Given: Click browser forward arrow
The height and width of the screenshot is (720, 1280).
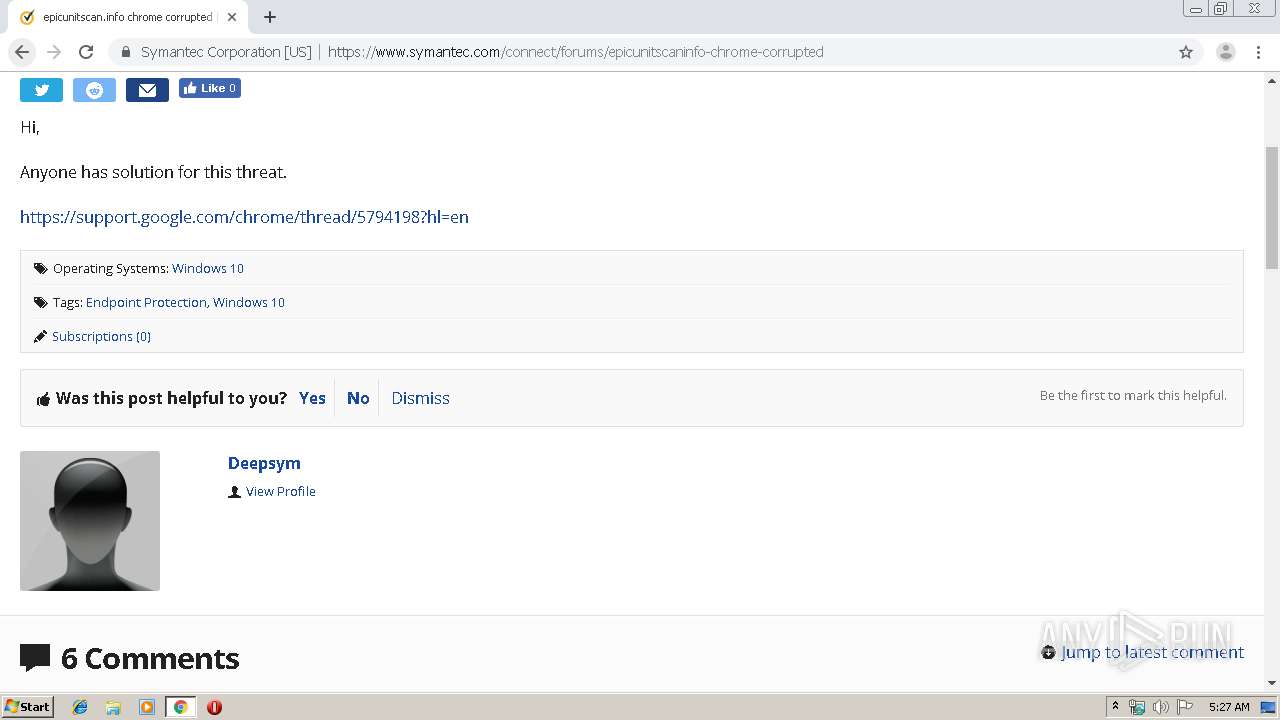Looking at the screenshot, I should coord(54,52).
